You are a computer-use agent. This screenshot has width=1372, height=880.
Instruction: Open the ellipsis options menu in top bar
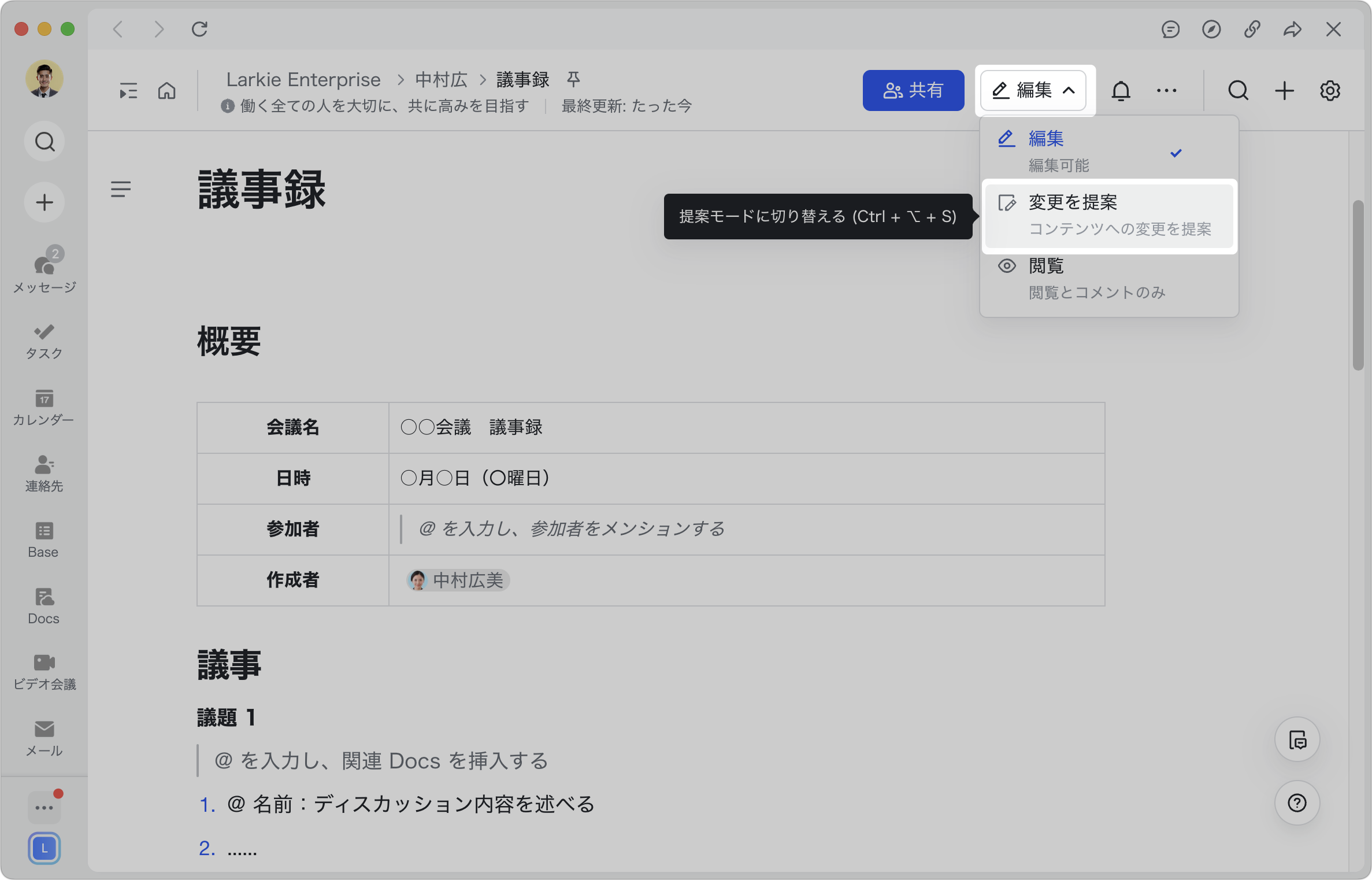[x=1166, y=90]
